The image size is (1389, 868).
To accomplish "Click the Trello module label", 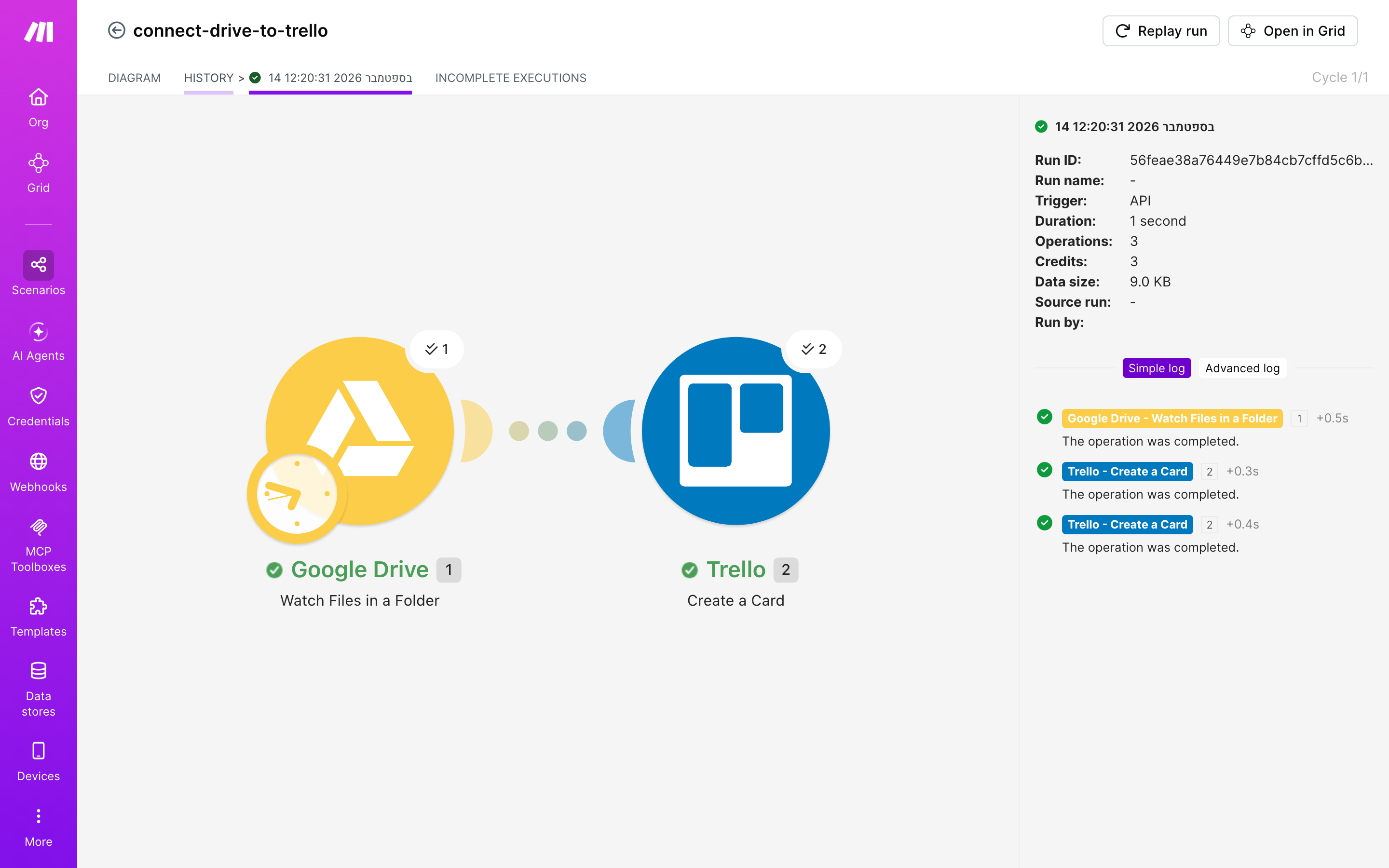I will pyautogui.click(x=736, y=570).
